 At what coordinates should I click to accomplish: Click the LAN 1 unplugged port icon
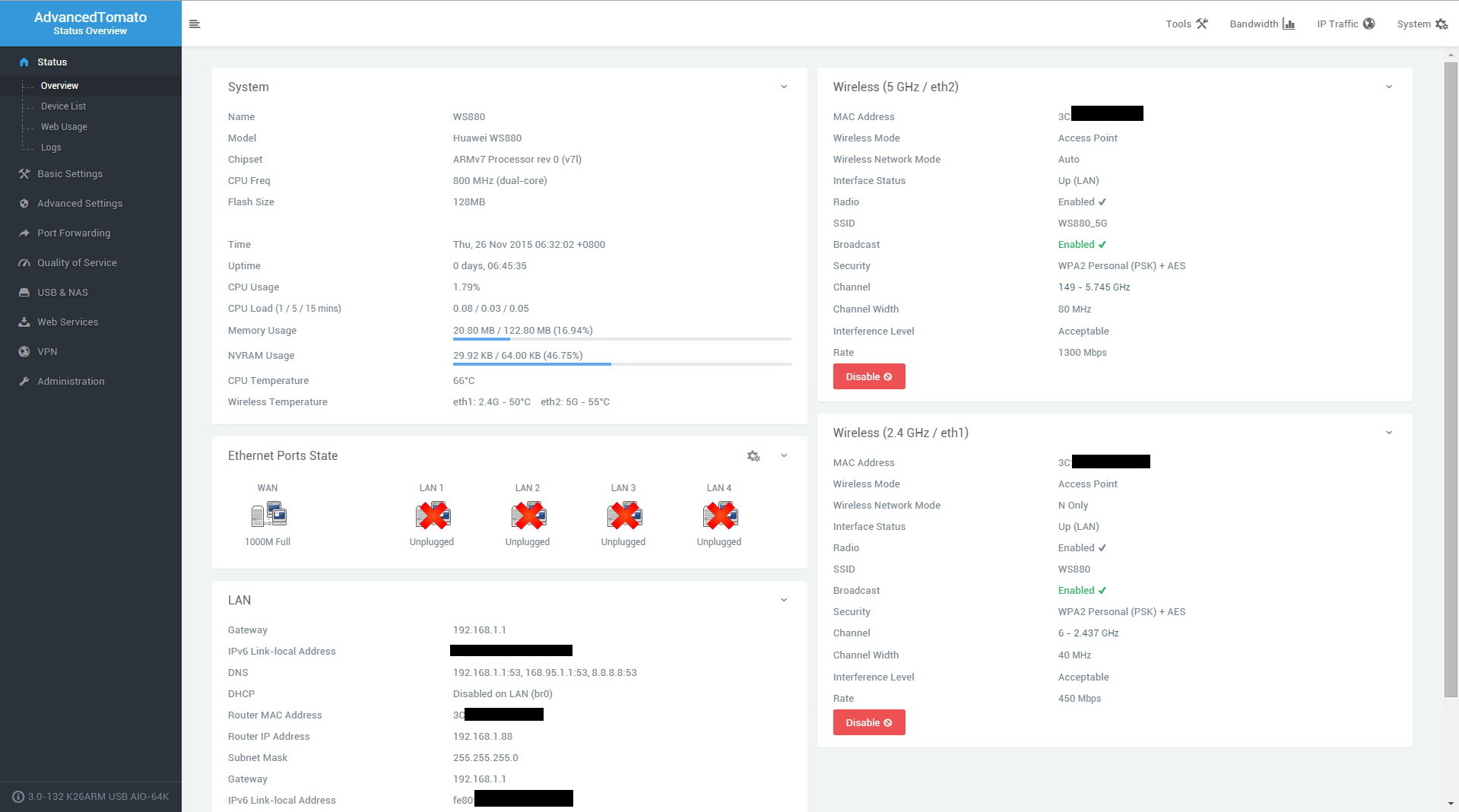click(x=433, y=515)
